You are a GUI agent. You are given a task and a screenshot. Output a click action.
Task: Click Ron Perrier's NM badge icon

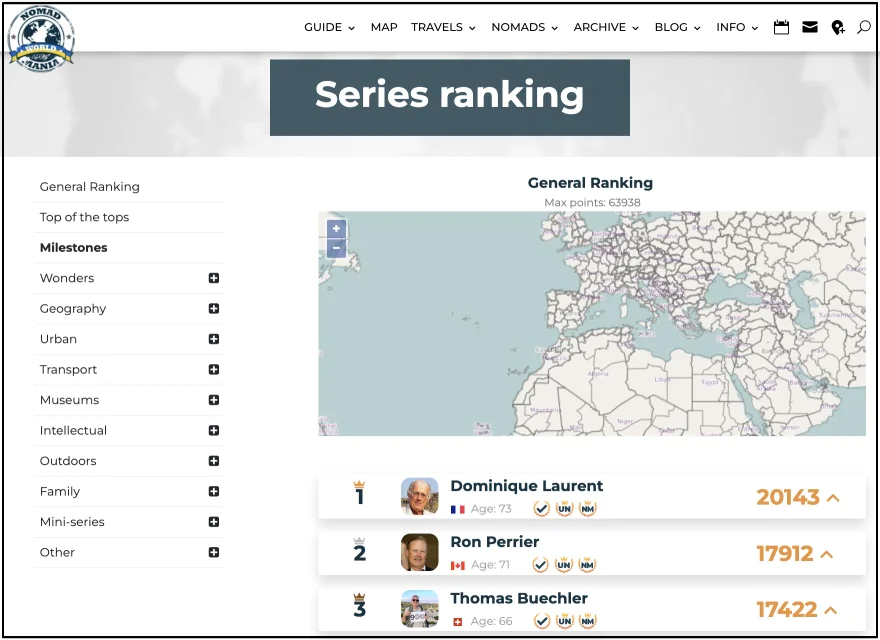click(587, 565)
